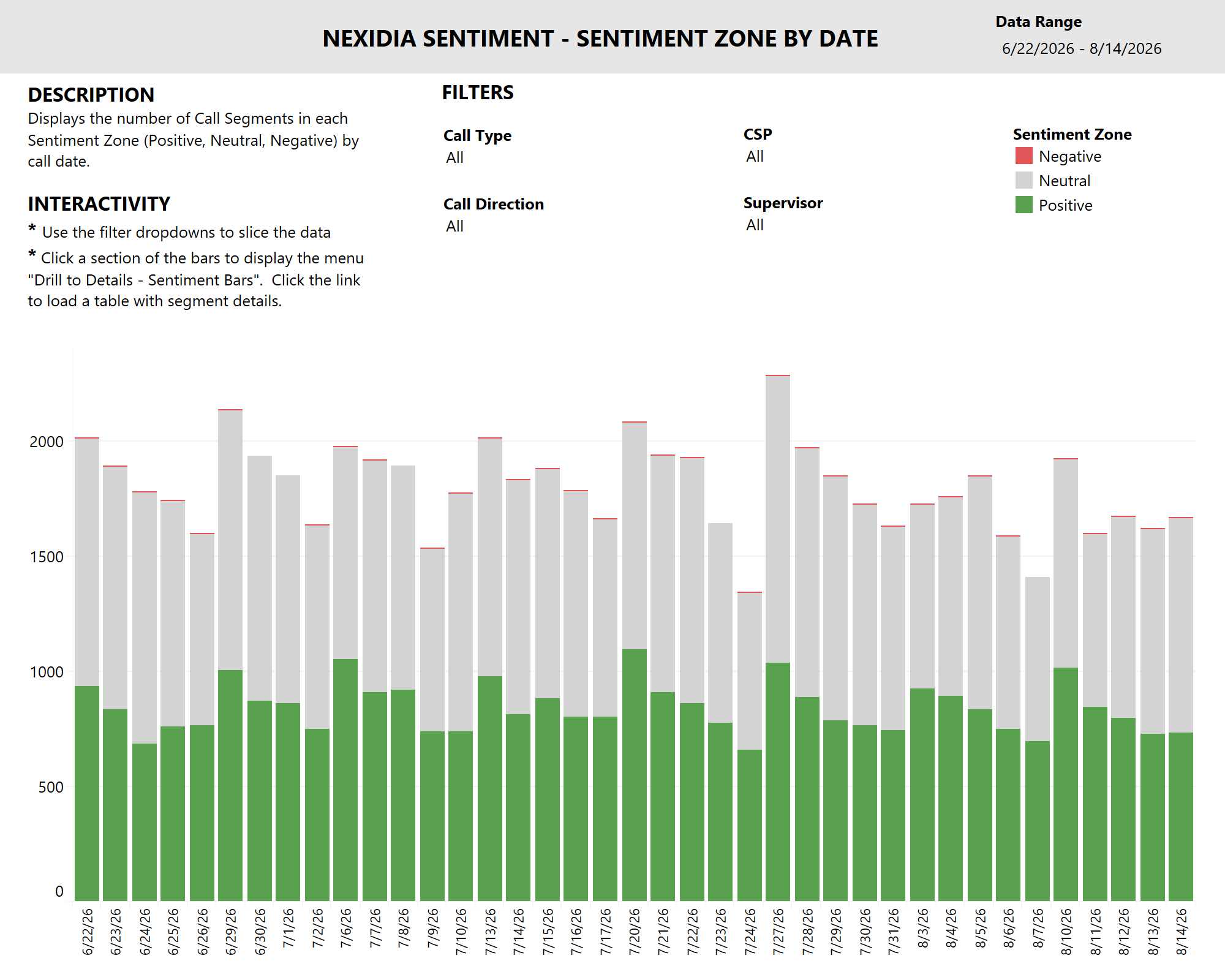This screenshot has height=980, width=1225.
Task: Select the Neutral segment of 6/29/26 bar
Action: 230,540
